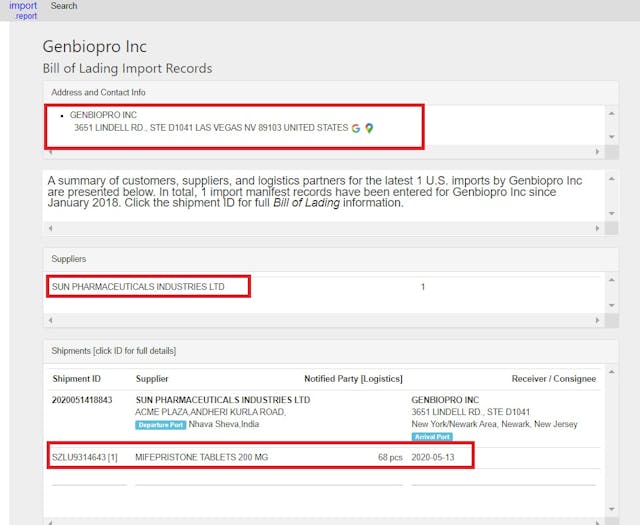
Task: Click Receiver / Consignee column header
Action: 553,379
